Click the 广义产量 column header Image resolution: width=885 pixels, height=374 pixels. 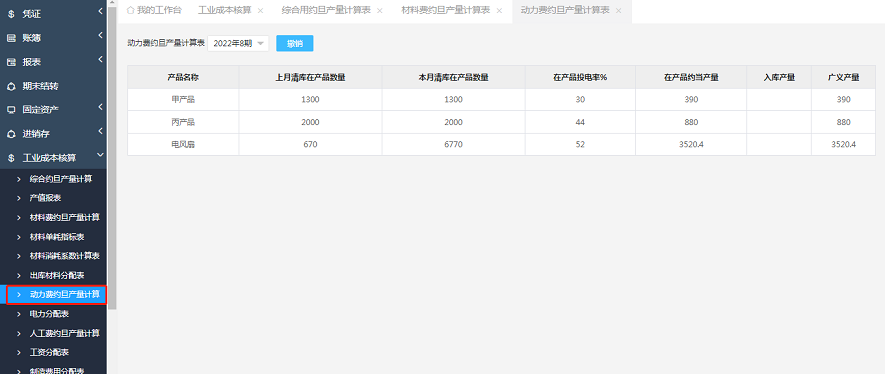844,77
